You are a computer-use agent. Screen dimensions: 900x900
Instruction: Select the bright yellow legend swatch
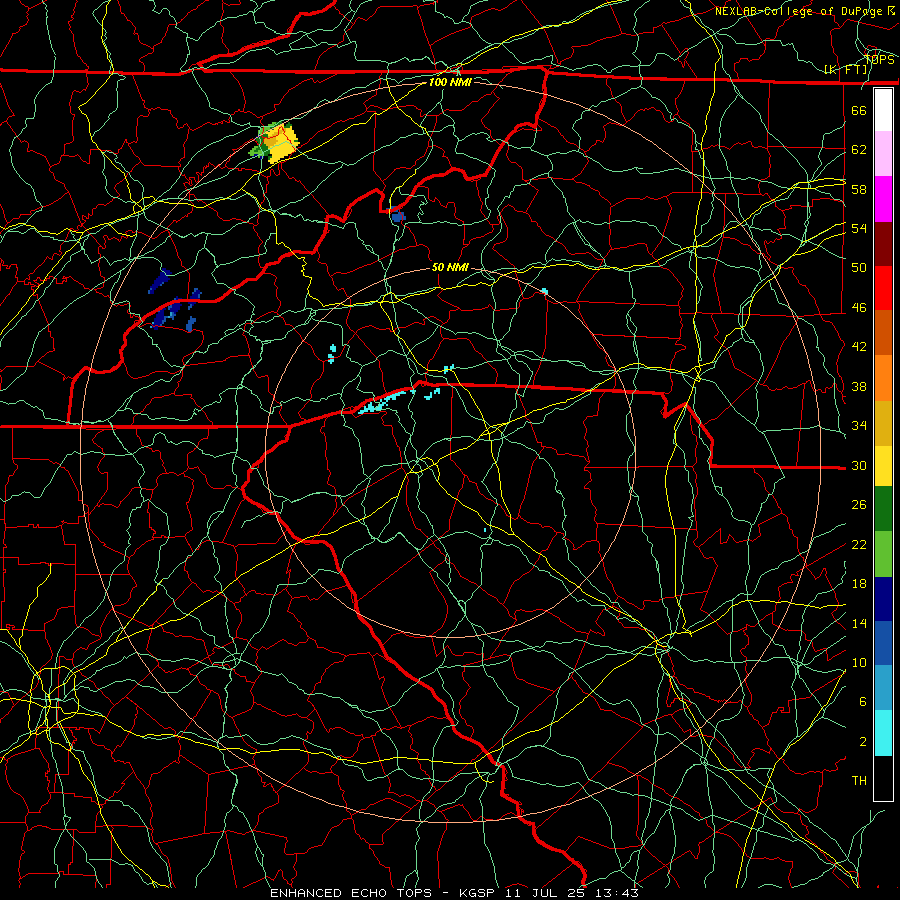(x=883, y=466)
